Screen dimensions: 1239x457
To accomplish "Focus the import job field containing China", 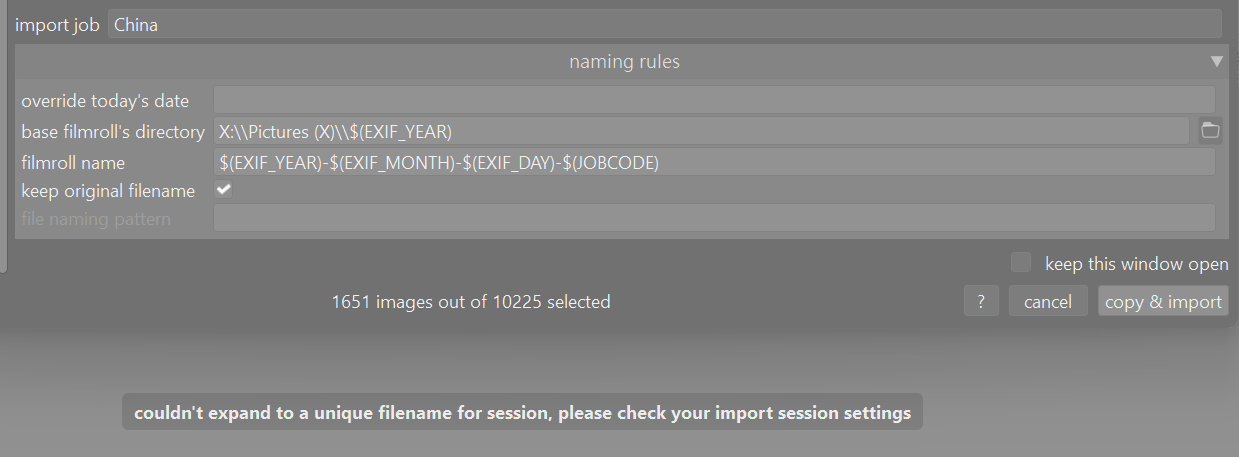I will [x=664, y=25].
